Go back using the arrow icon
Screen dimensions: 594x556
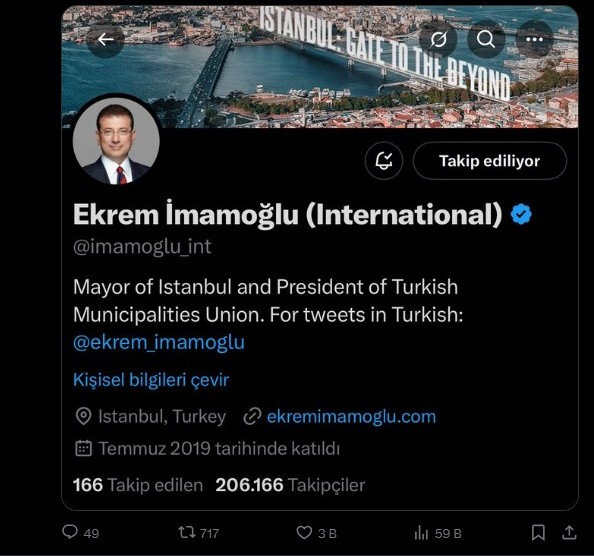tap(105, 39)
